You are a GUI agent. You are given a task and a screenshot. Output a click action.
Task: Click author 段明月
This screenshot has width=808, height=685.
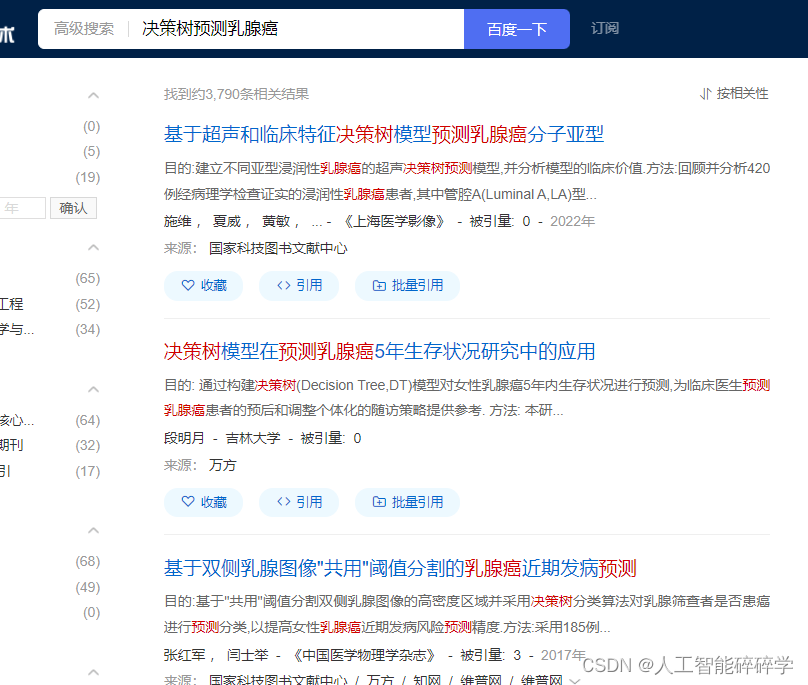[184, 438]
